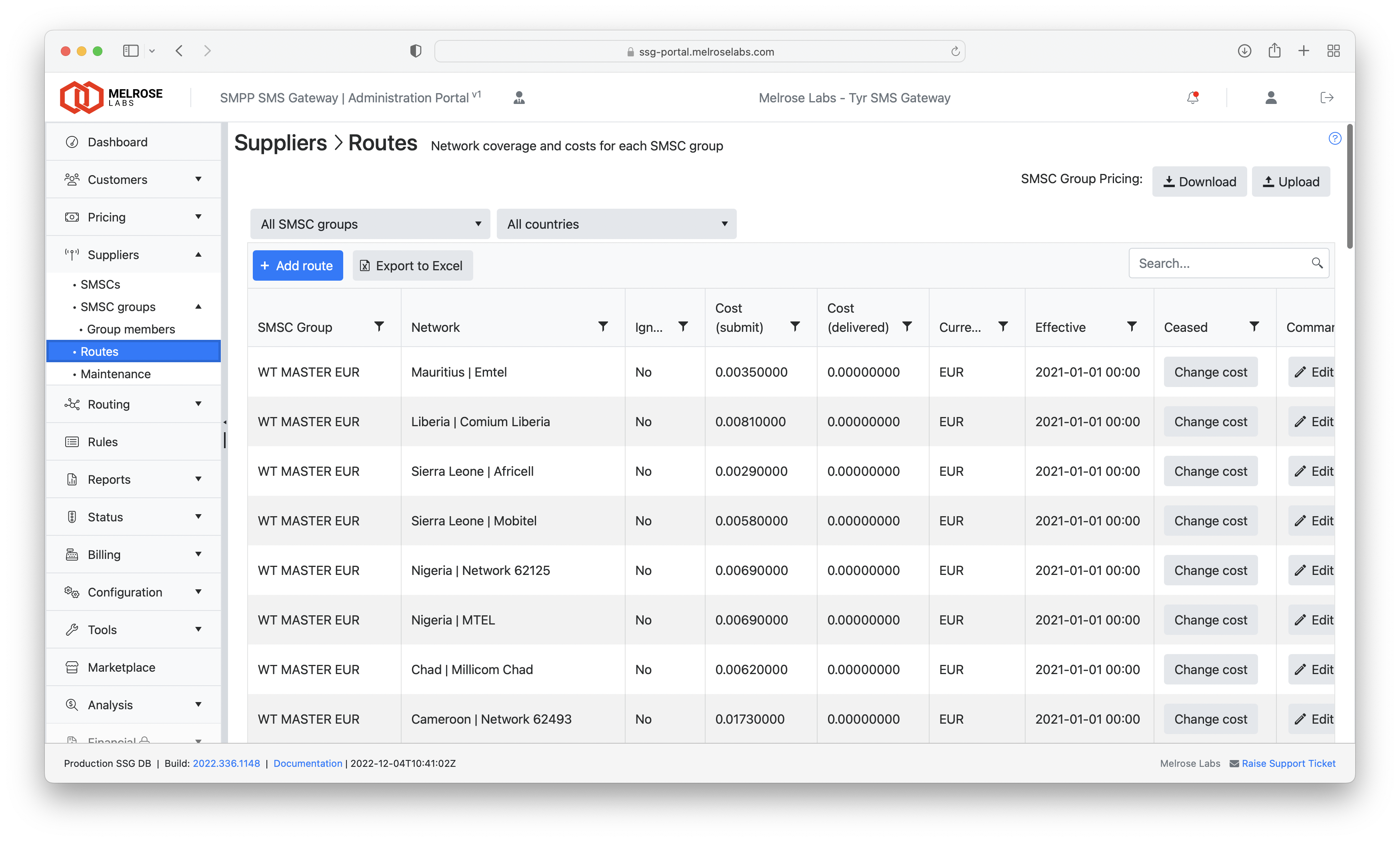Screen dimensions: 1400x842
Task: Click the help question mark icon
Action: pos(1335,138)
